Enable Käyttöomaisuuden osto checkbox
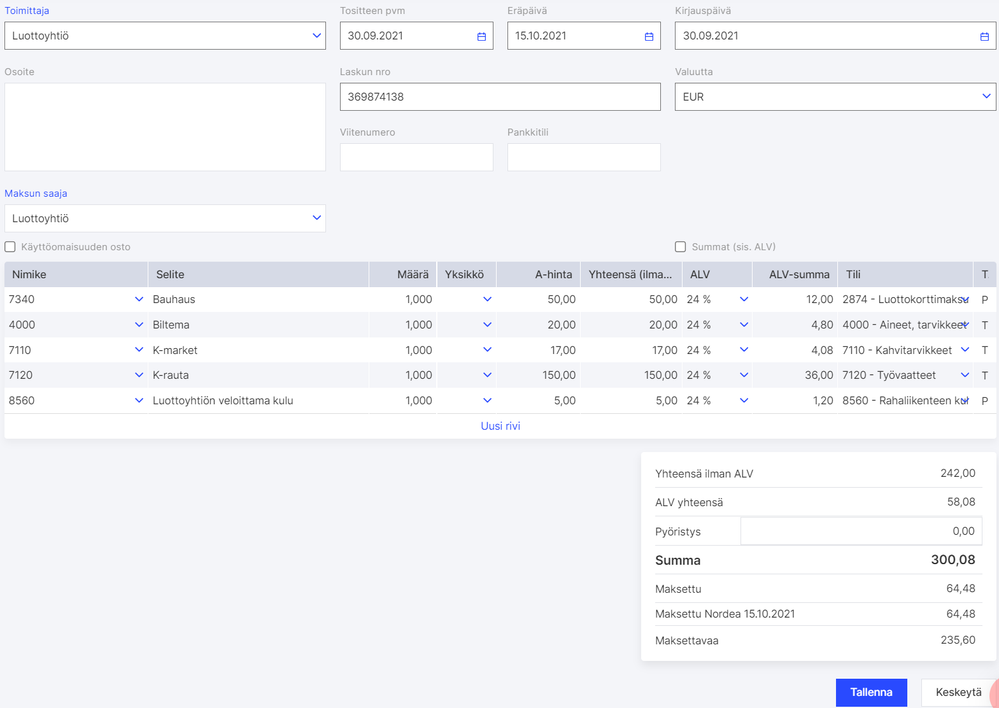 10,247
